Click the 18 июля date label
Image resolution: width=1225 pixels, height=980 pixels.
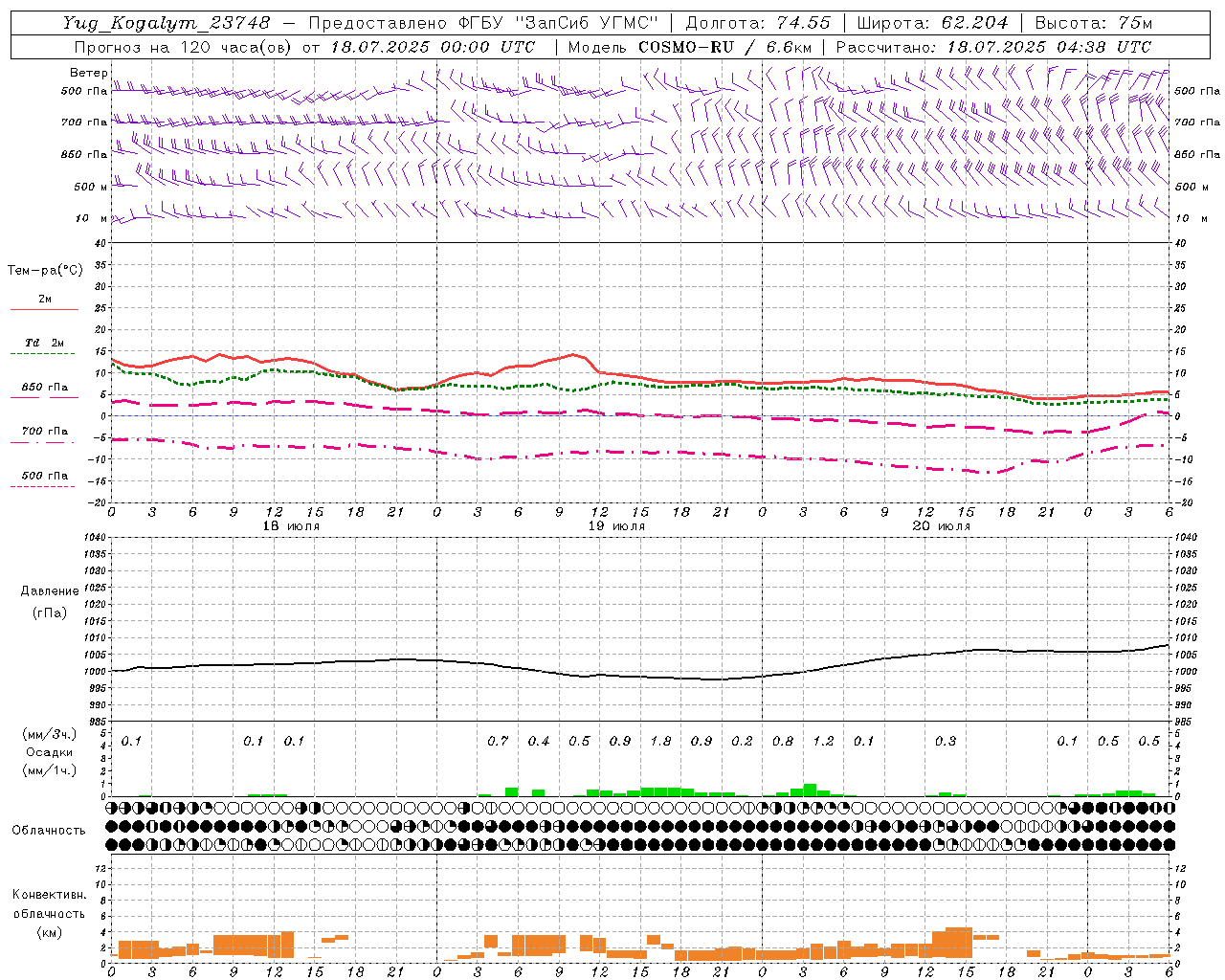(291, 526)
